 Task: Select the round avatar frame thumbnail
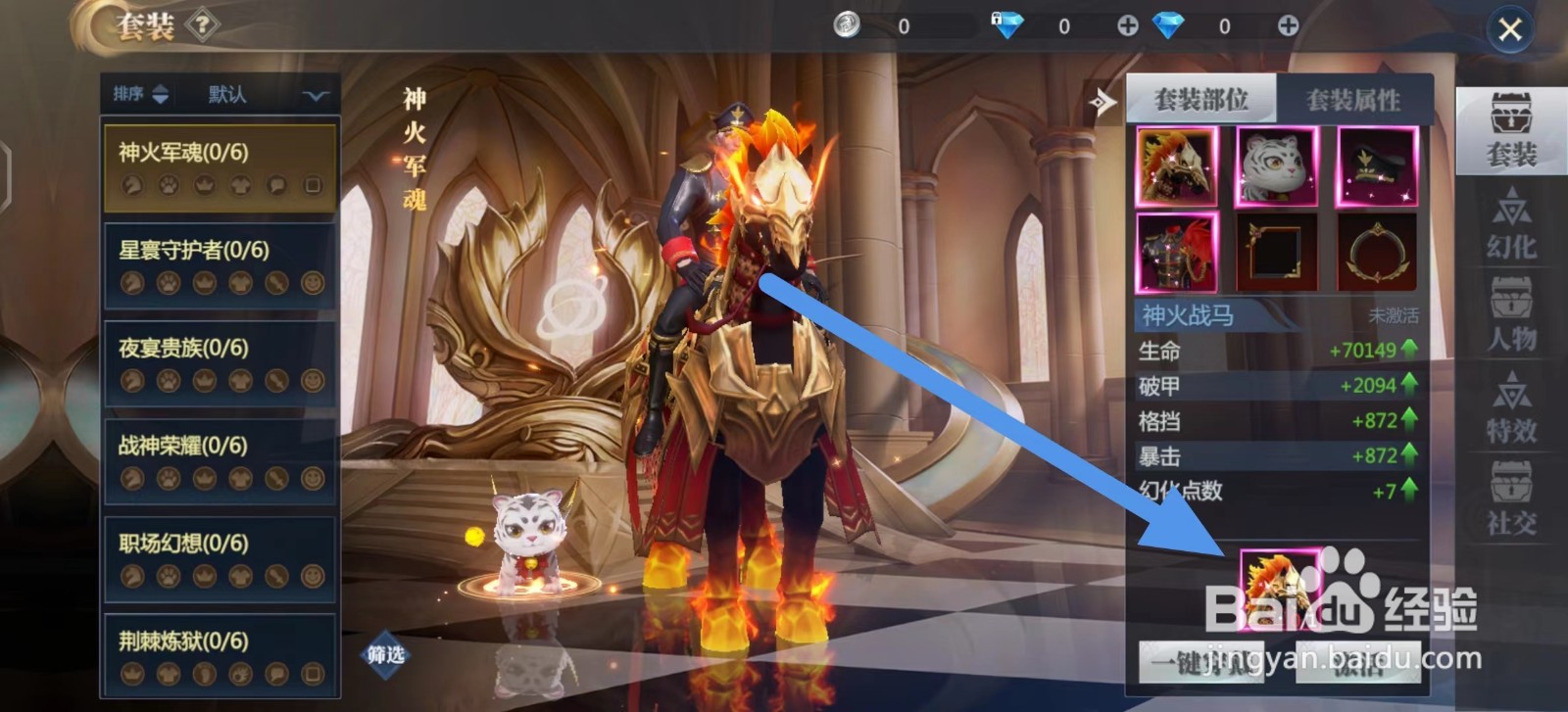point(1377,253)
